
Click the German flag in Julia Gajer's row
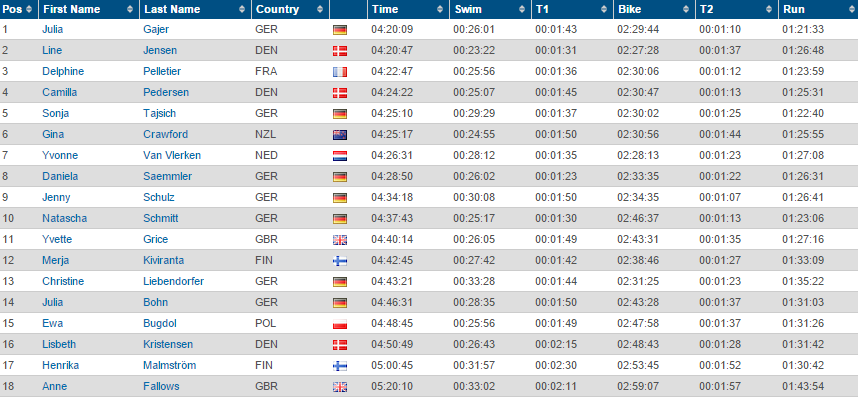[x=340, y=30]
